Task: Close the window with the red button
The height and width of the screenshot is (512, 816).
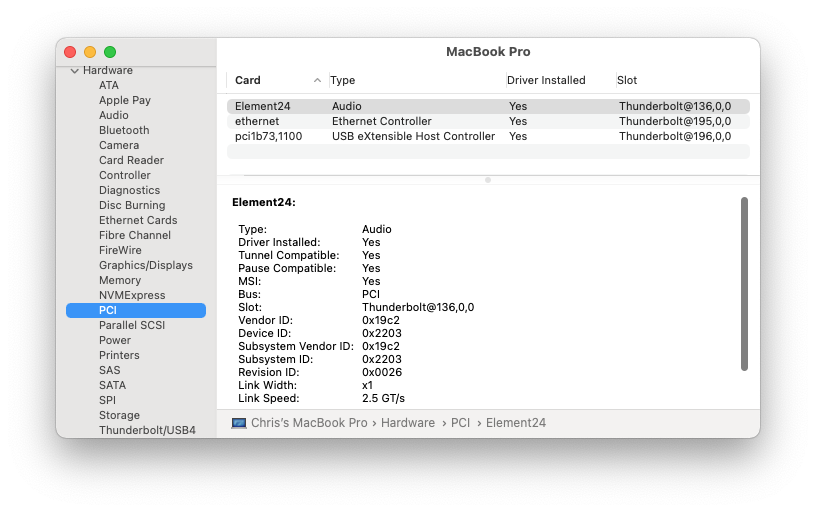Action: pos(70,52)
